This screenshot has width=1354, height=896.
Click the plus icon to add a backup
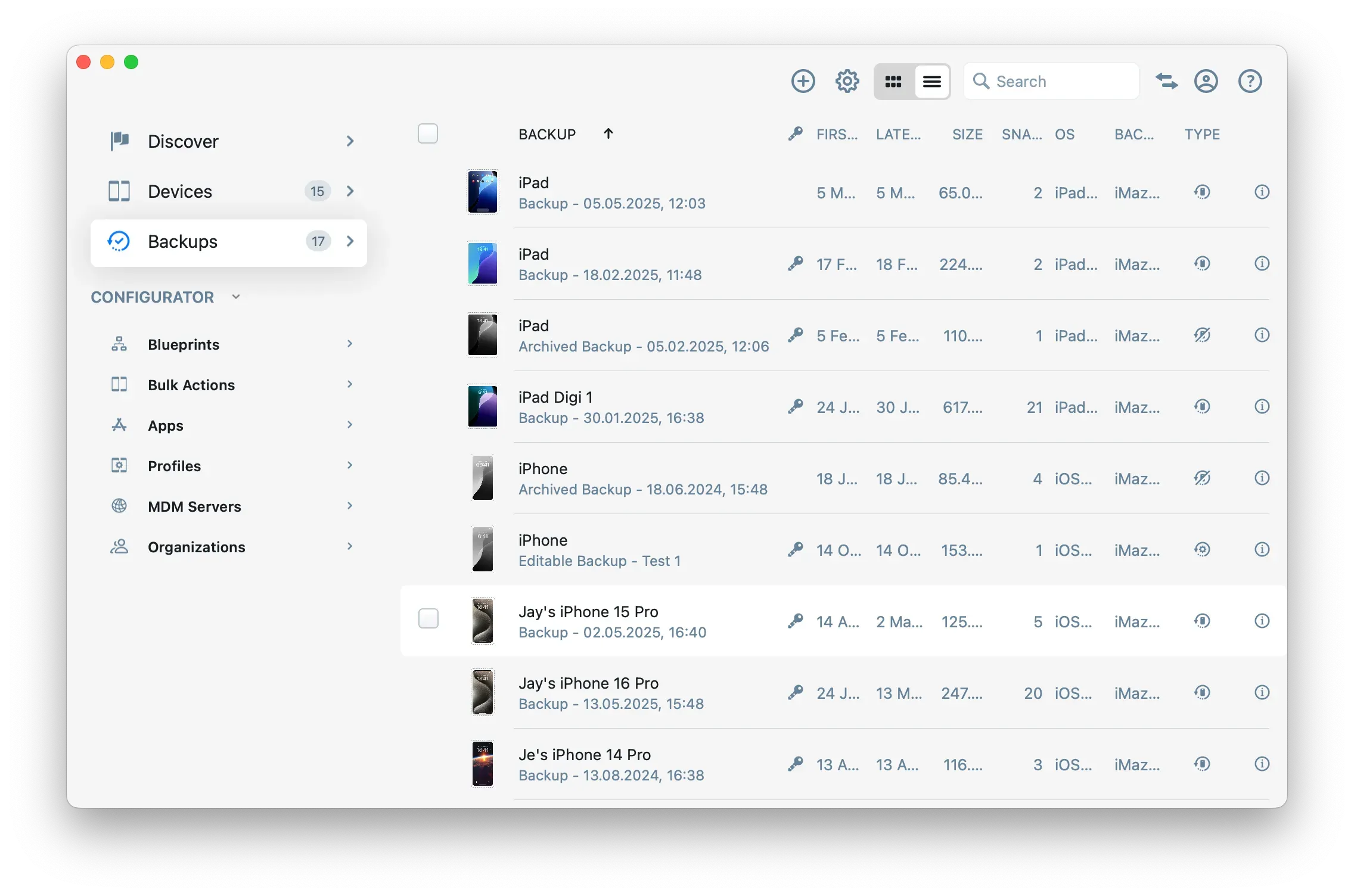803,81
